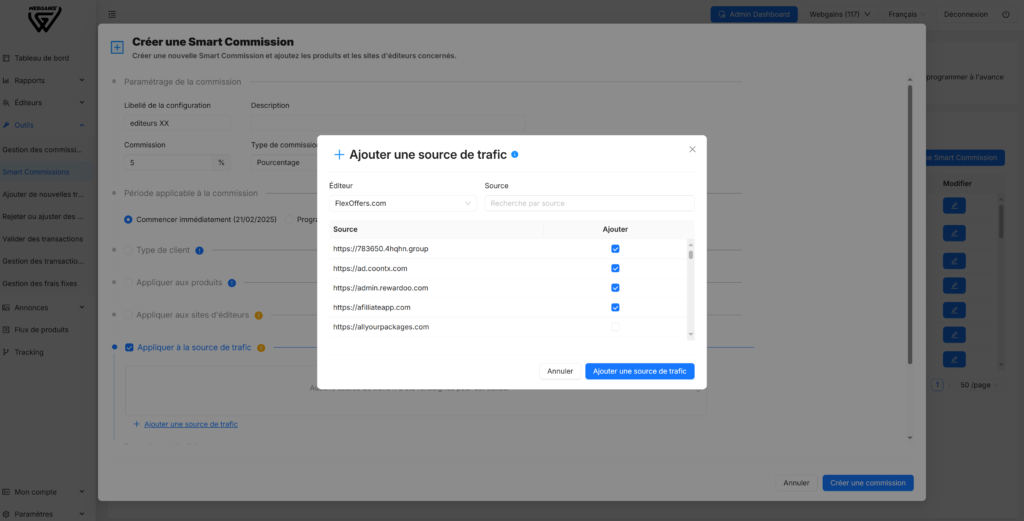Open the Webgains (117) account dropdown

[x=839, y=14]
